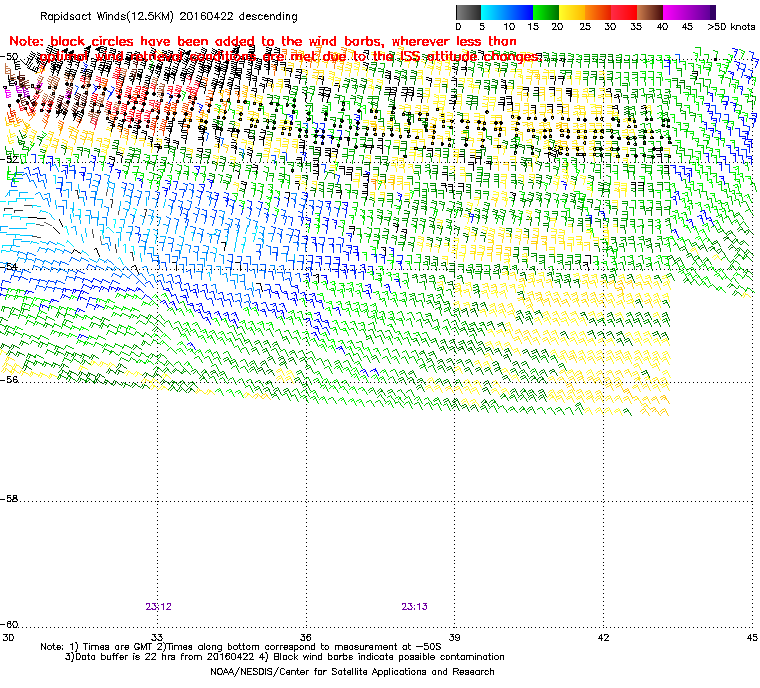
Task: Click the -58 latitude axis label
Action: coord(10,499)
